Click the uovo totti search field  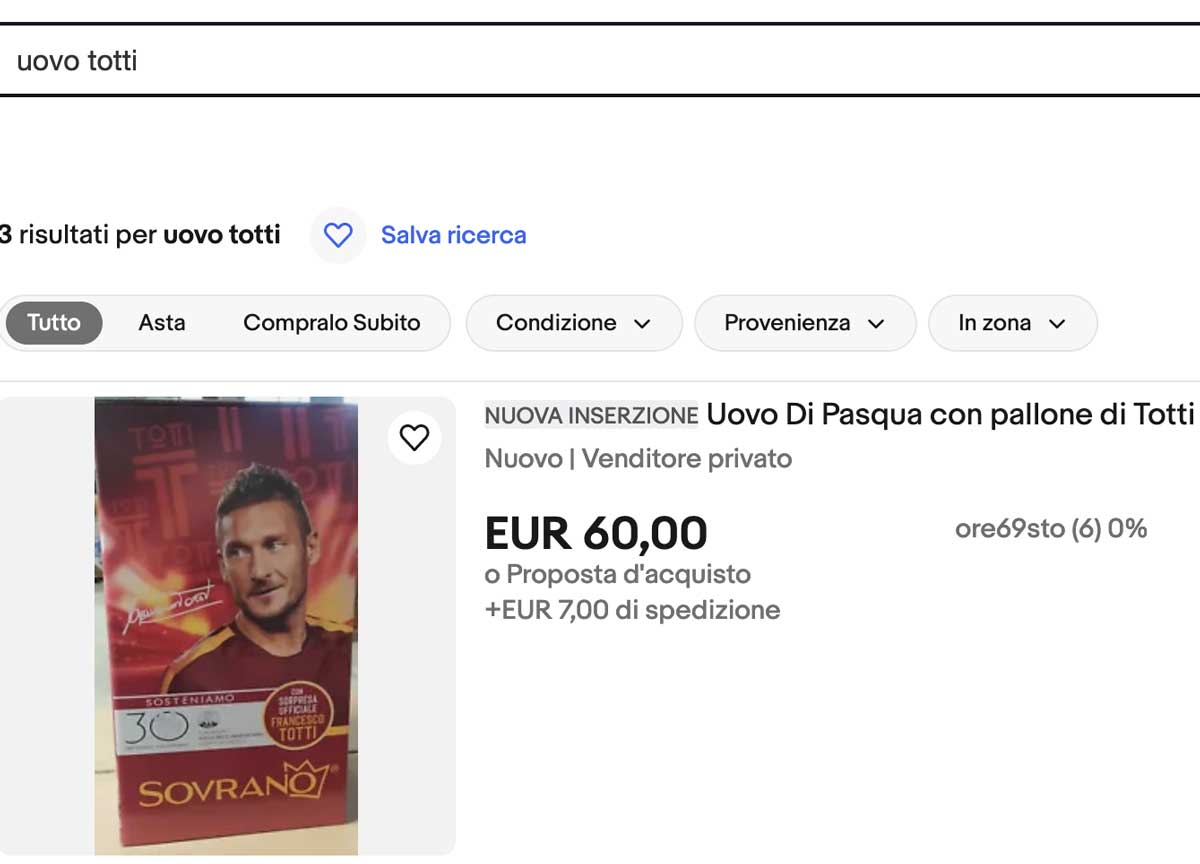coord(600,60)
